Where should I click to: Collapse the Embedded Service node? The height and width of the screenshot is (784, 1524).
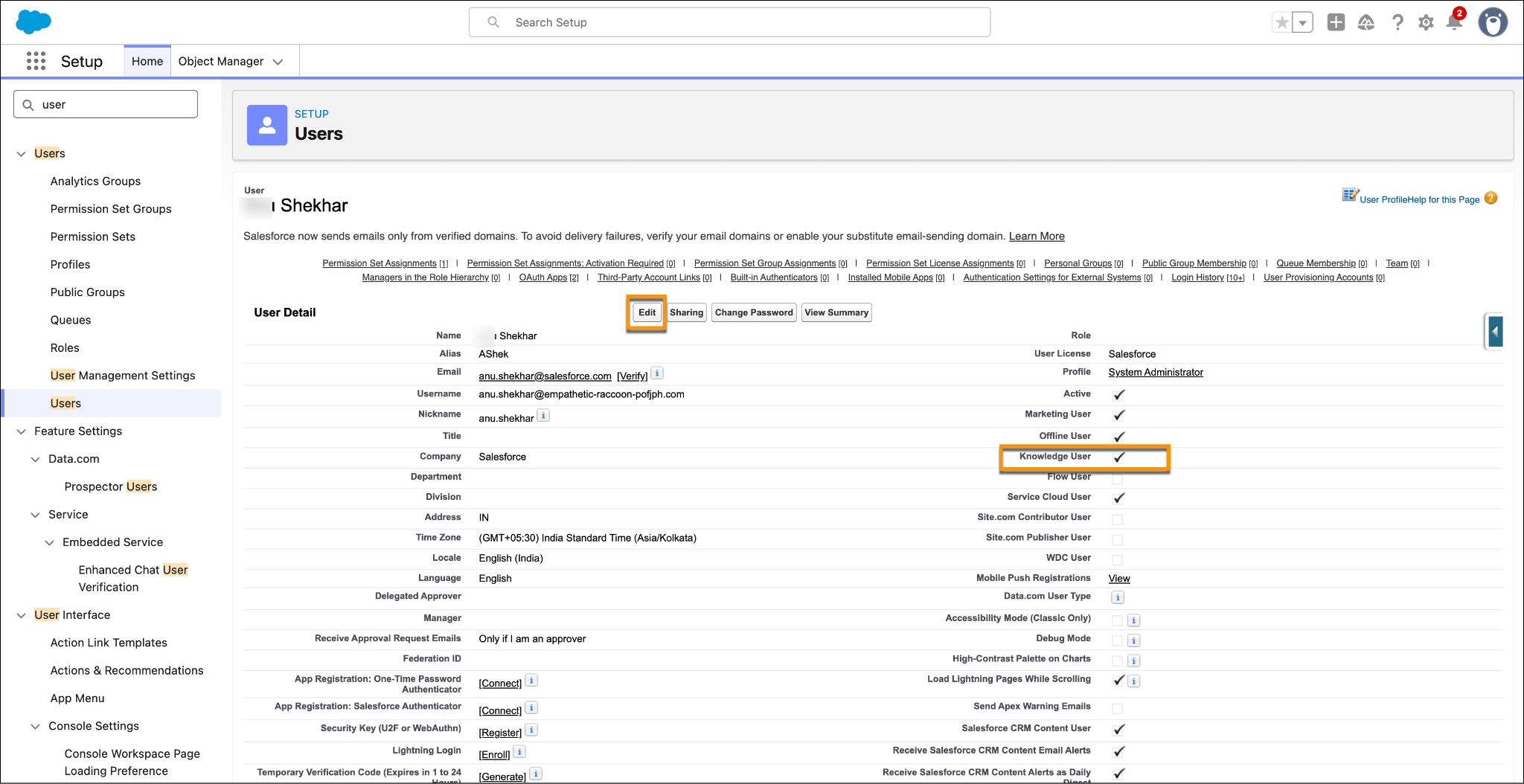pyautogui.click(x=49, y=543)
